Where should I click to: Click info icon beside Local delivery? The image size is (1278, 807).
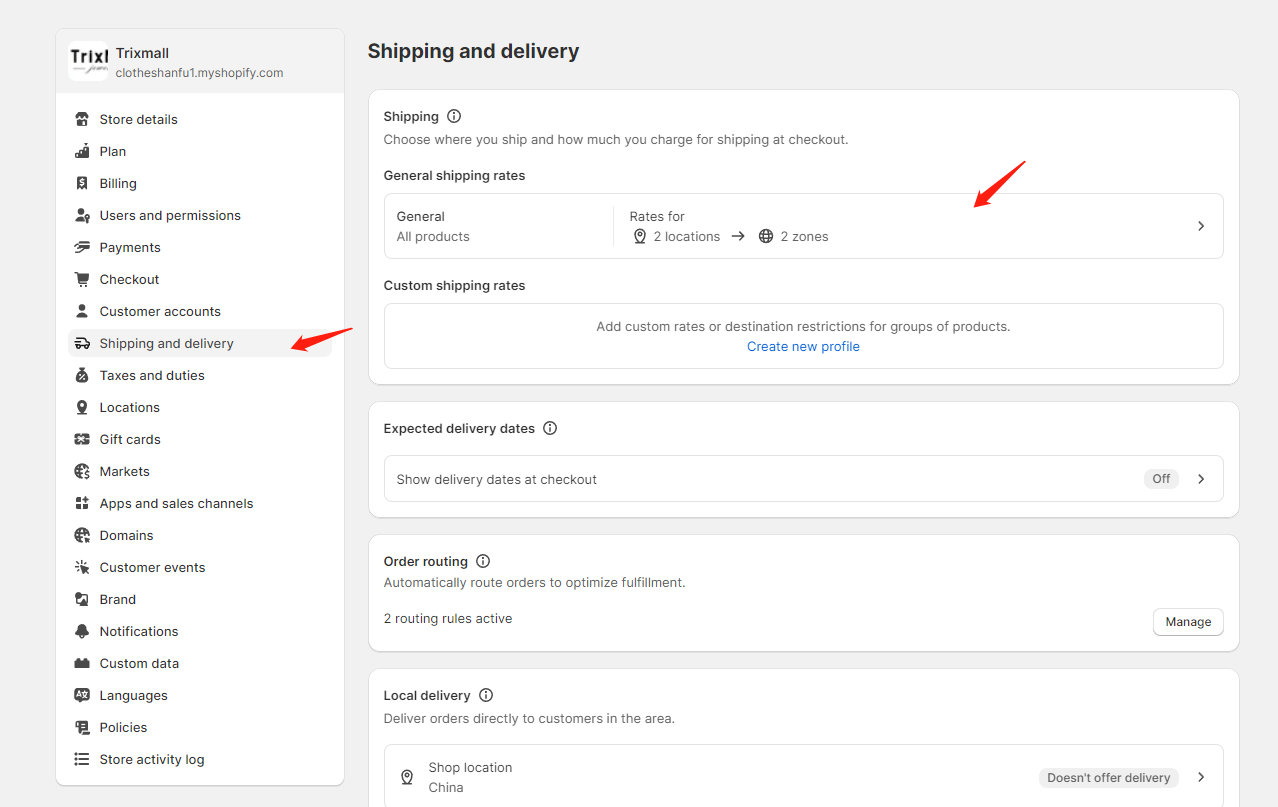(x=486, y=695)
